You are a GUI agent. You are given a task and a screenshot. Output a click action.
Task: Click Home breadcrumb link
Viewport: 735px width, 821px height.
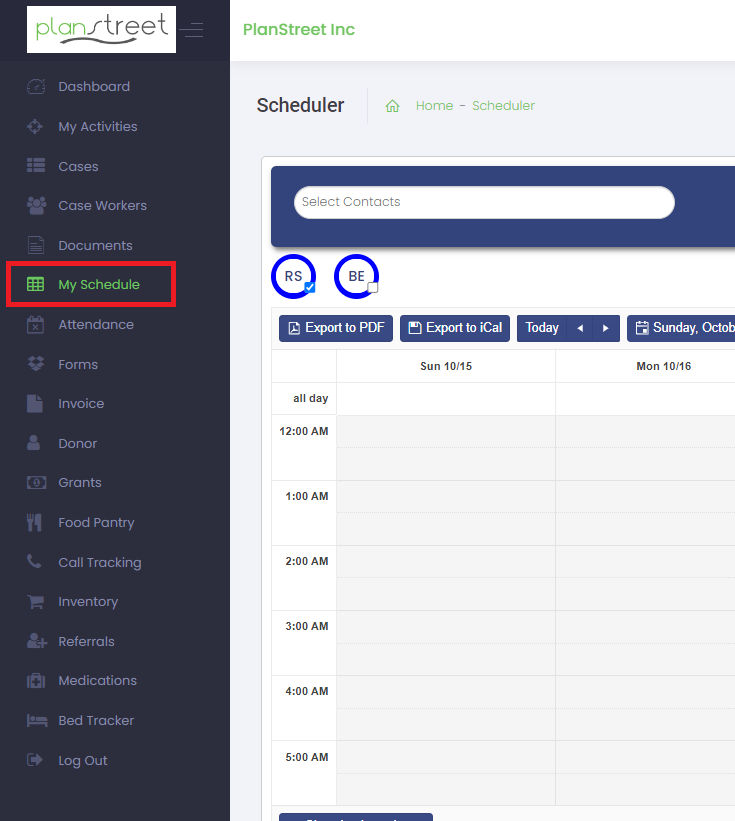click(x=435, y=106)
